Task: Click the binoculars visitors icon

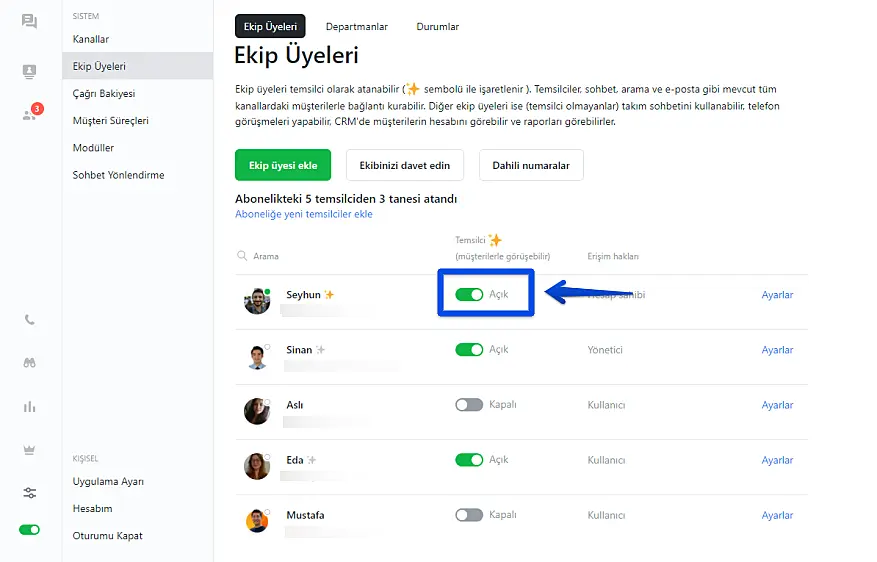Action: coord(29,363)
